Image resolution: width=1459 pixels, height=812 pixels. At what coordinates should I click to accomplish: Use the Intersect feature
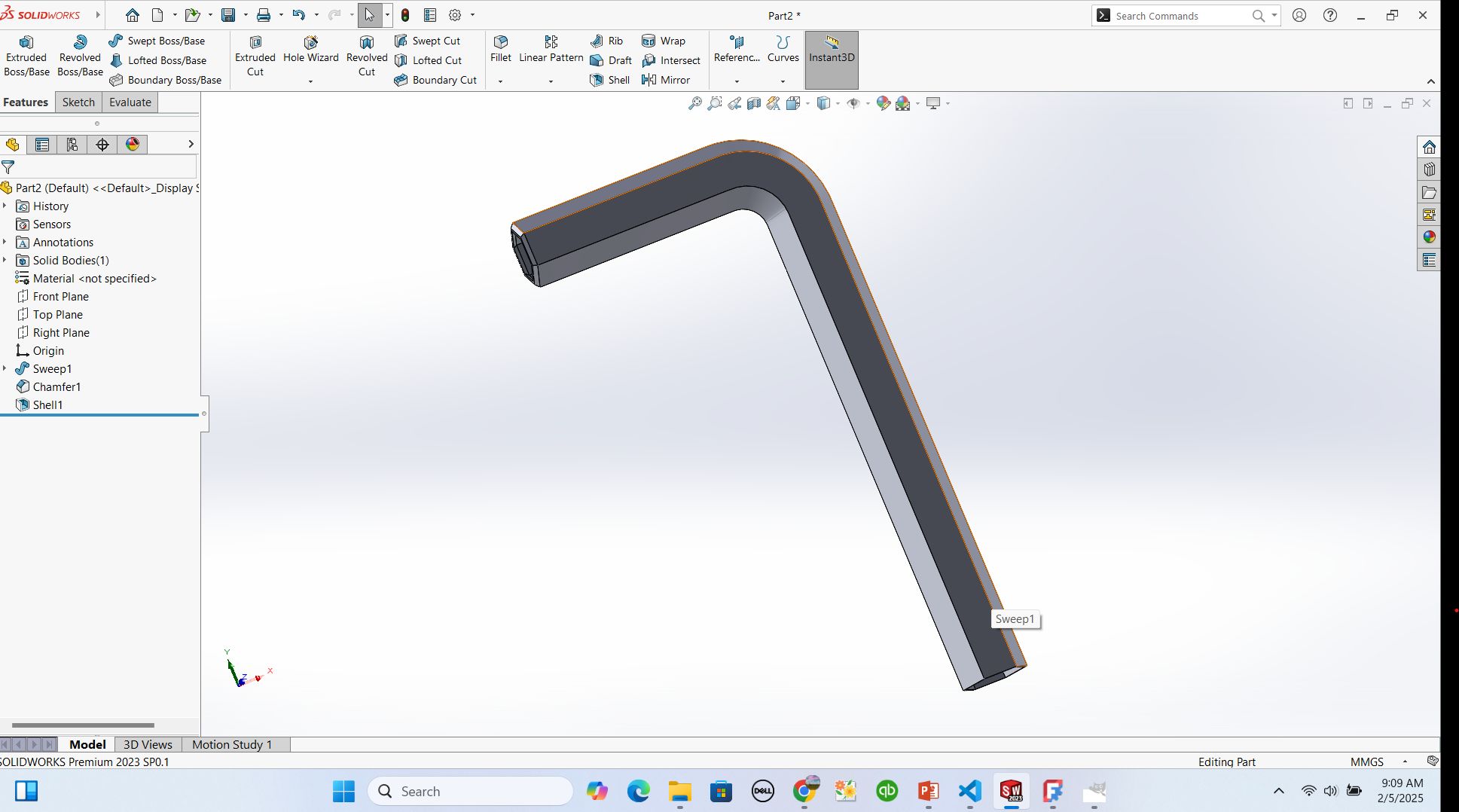coord(671,60)
